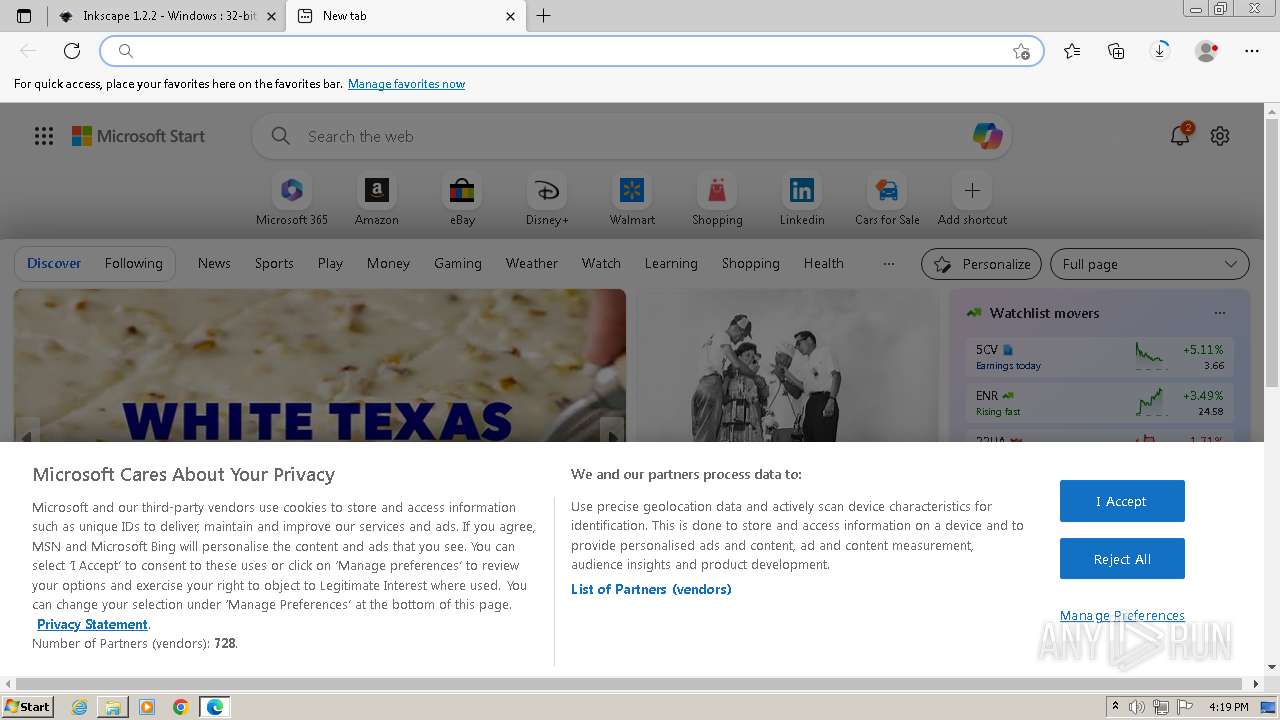
Task: Expand the Full page layout dropdown
Action: point(1150,264)
